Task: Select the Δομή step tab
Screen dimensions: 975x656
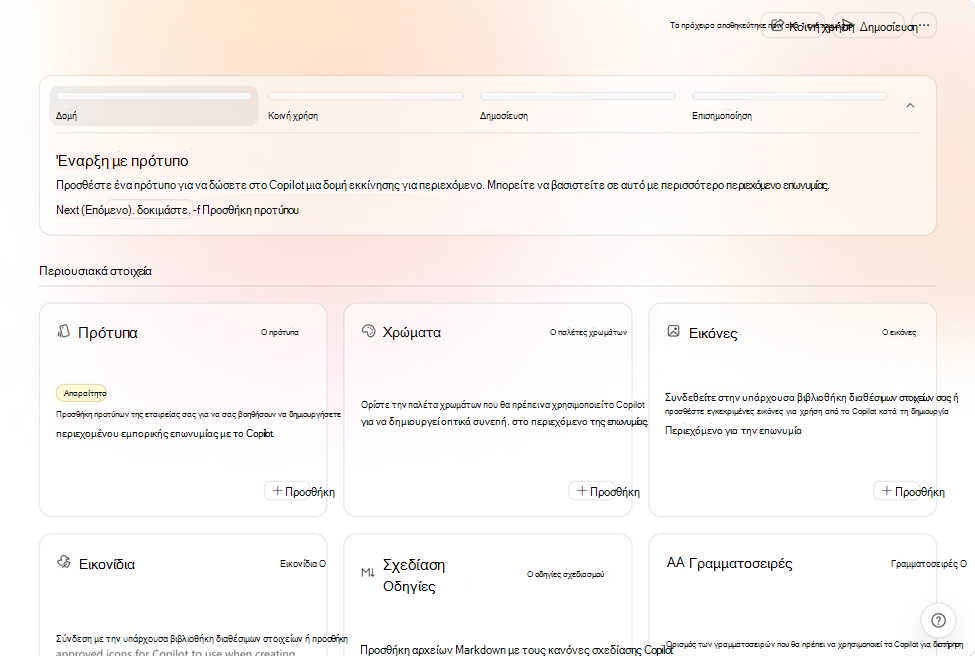Action: tap(154, 106)
